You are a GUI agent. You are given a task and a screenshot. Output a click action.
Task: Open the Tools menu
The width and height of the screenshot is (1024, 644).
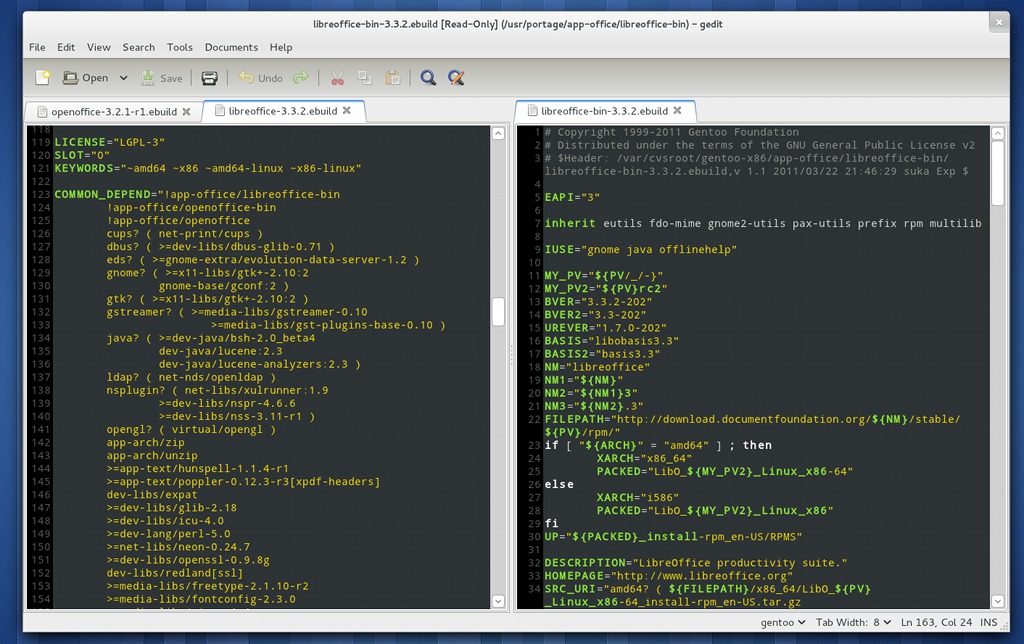[180, 47]
